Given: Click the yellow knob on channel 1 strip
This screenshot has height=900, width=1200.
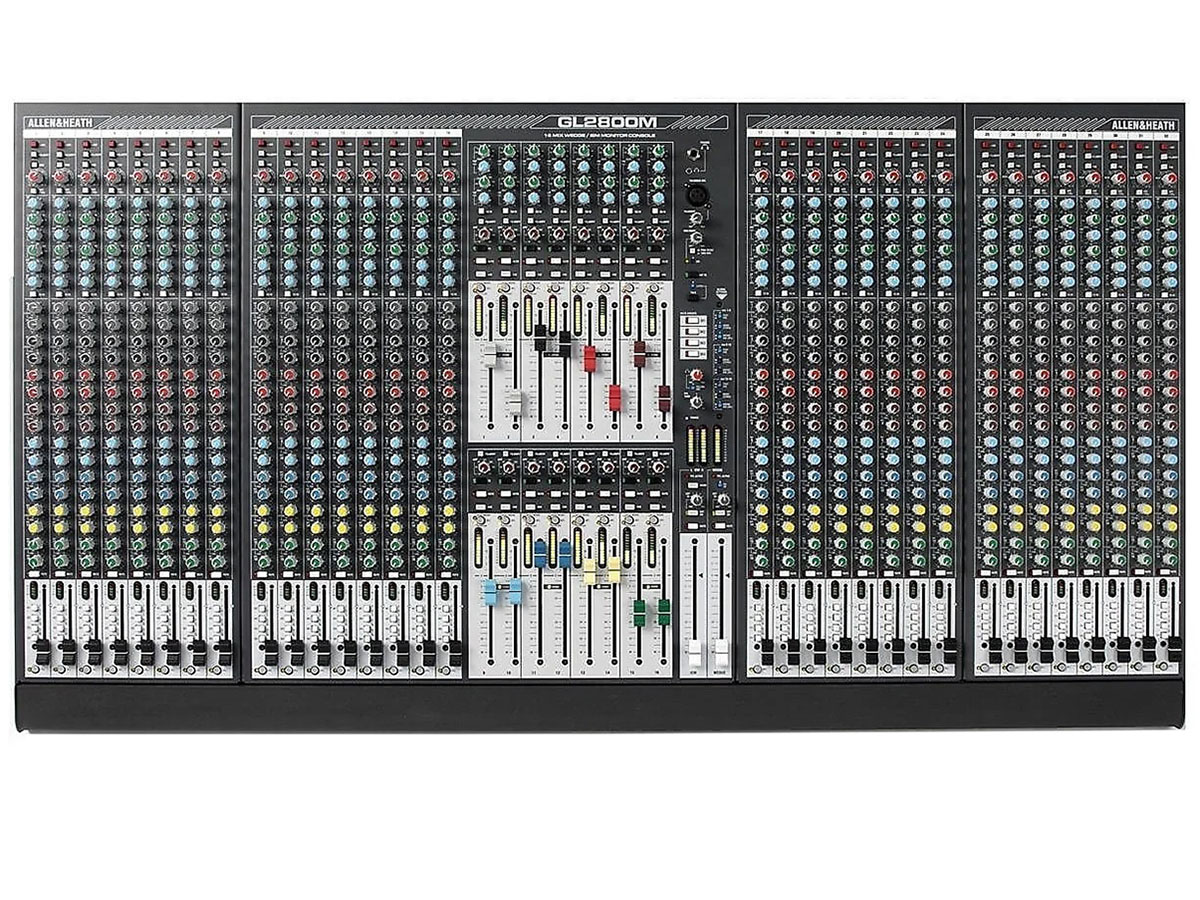Looking at the screenshot, I should 35,511.
